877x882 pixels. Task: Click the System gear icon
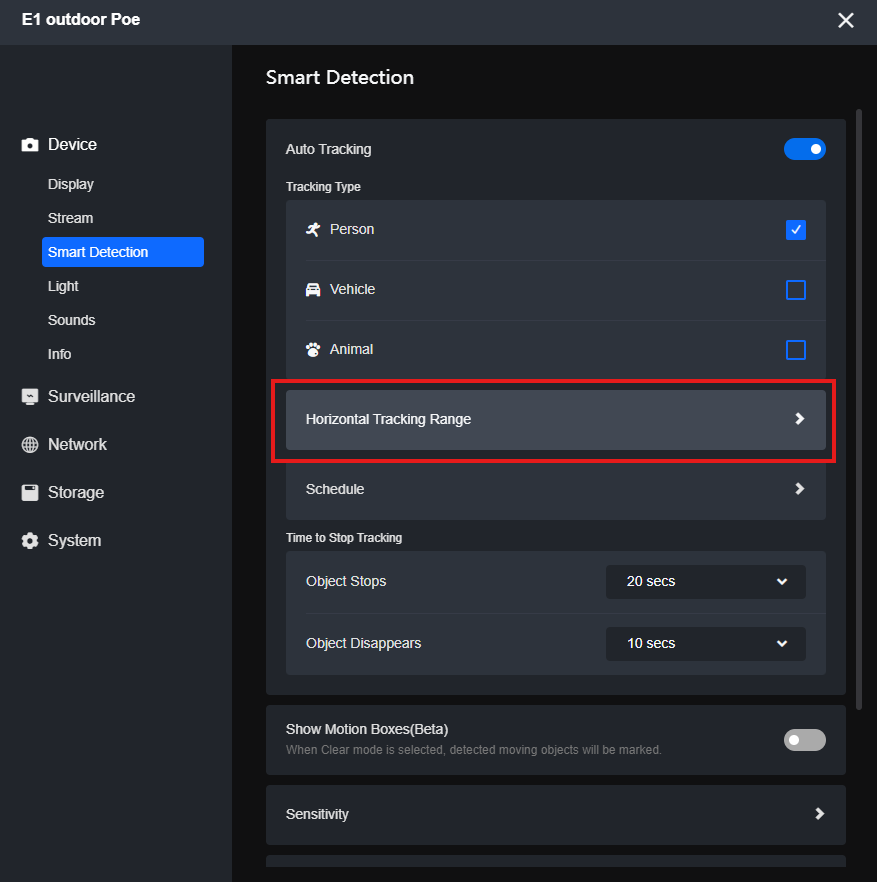(x=30, y=541)
